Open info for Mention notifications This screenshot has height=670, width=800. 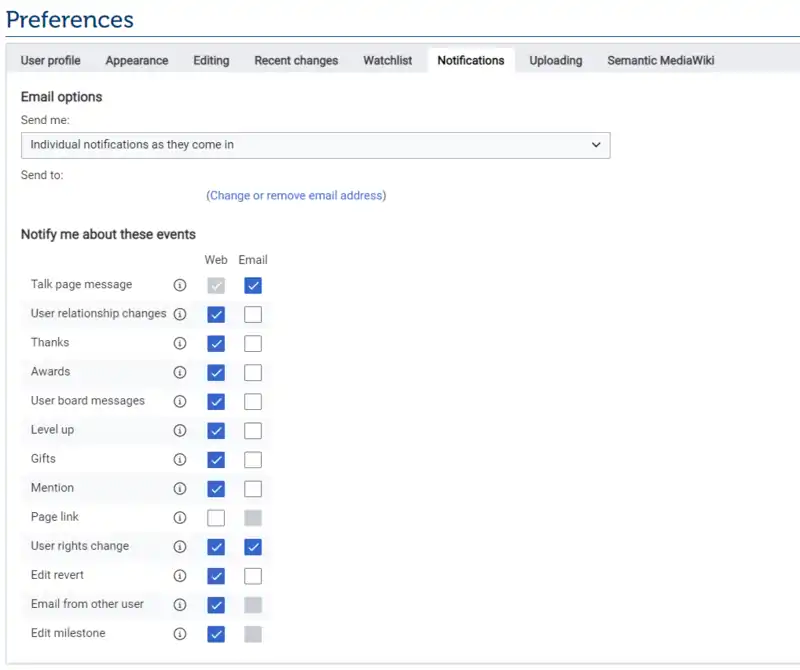pos(180,488)
